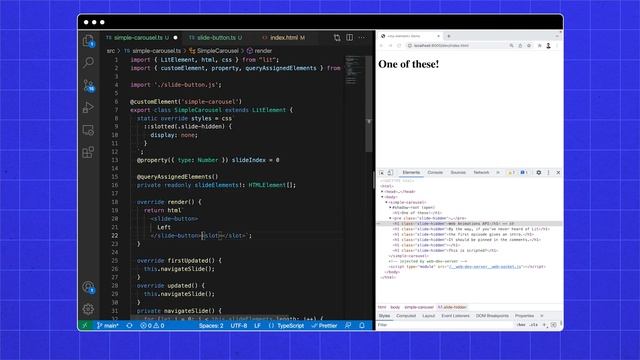
Task: Collapse the simple-carousel node in the DOM tree
Action: (387, 202)
